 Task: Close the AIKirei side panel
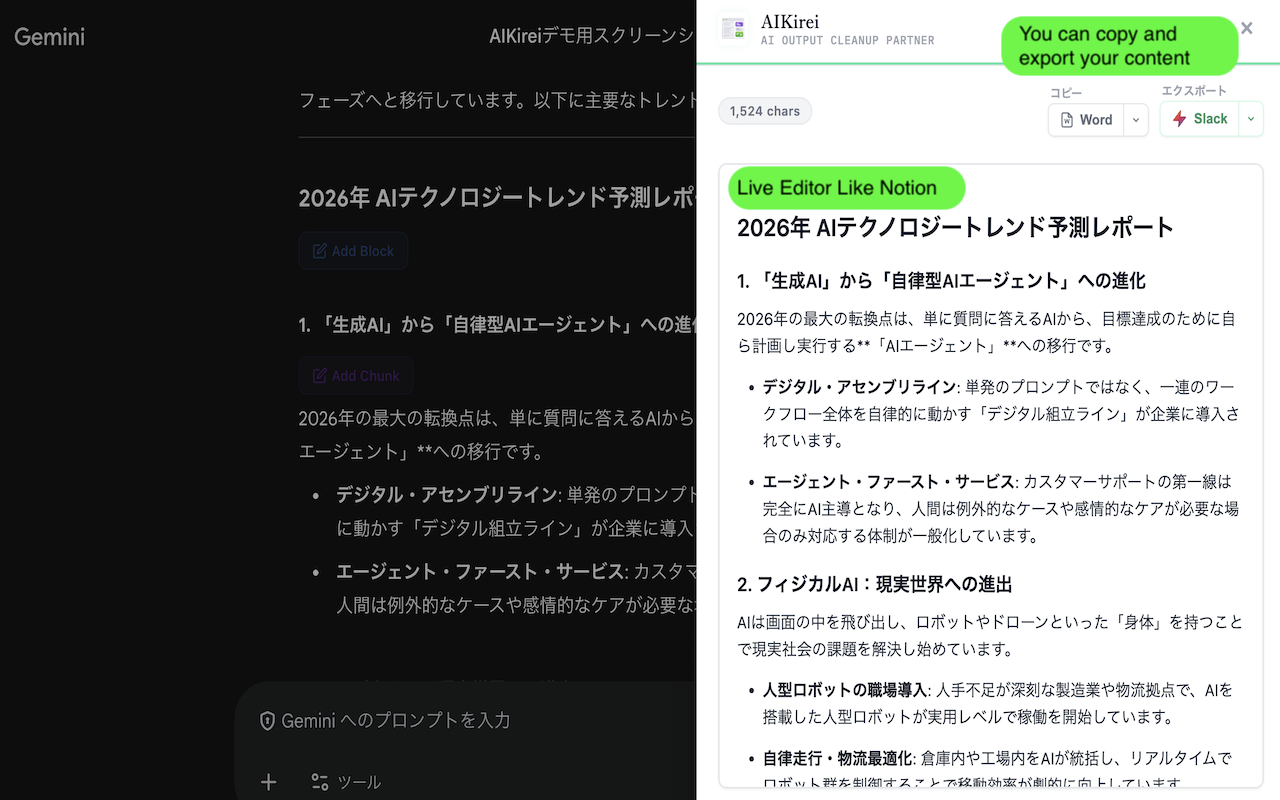pyautogui.click(x=1246, y=28)
